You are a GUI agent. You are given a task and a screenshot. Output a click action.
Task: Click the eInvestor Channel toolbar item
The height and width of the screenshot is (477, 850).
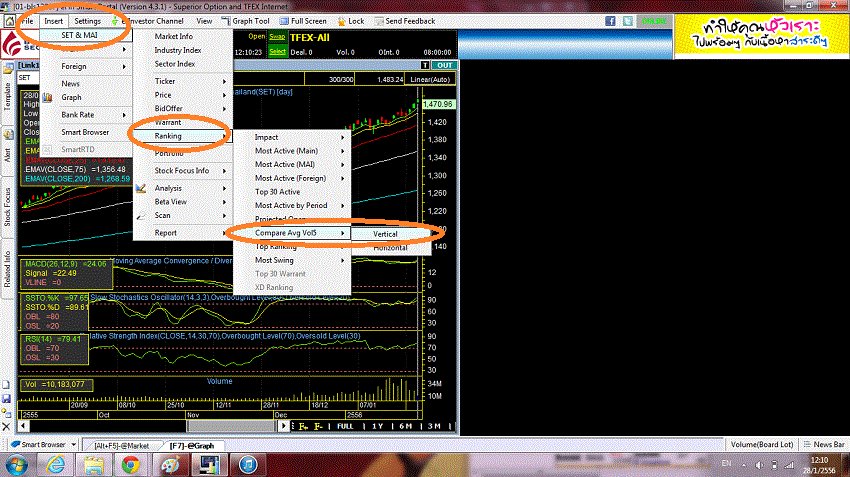(149, 21)
